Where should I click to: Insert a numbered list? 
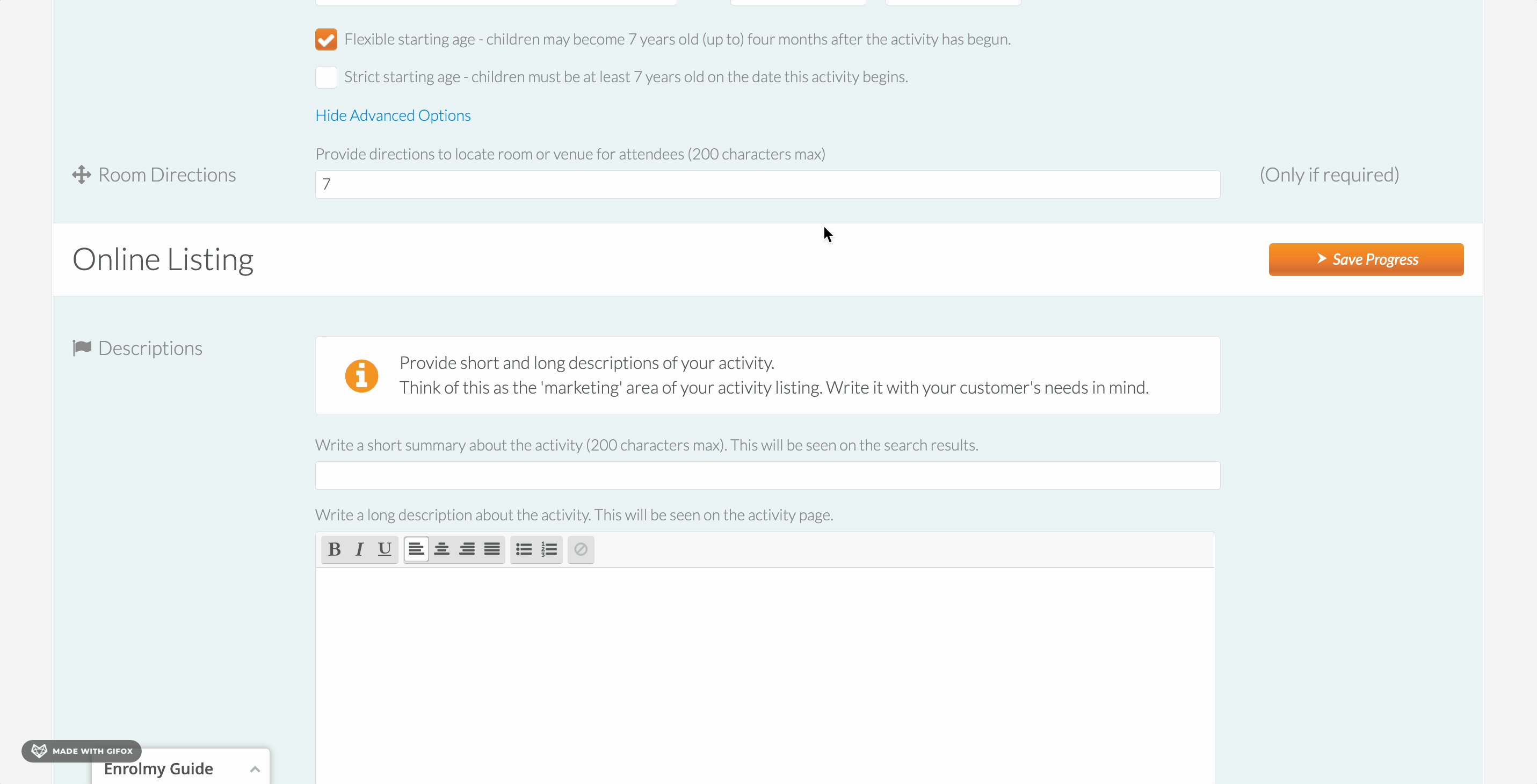[549, 549]
